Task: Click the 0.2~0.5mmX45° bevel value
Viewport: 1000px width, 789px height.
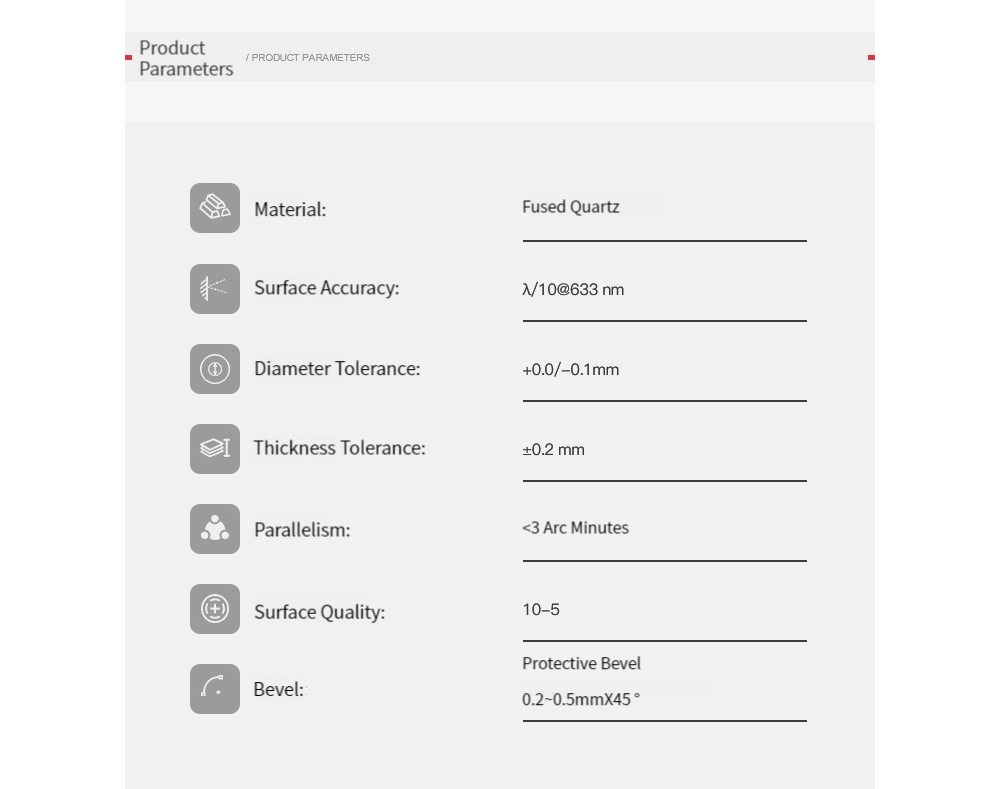Action: (581, 699)
